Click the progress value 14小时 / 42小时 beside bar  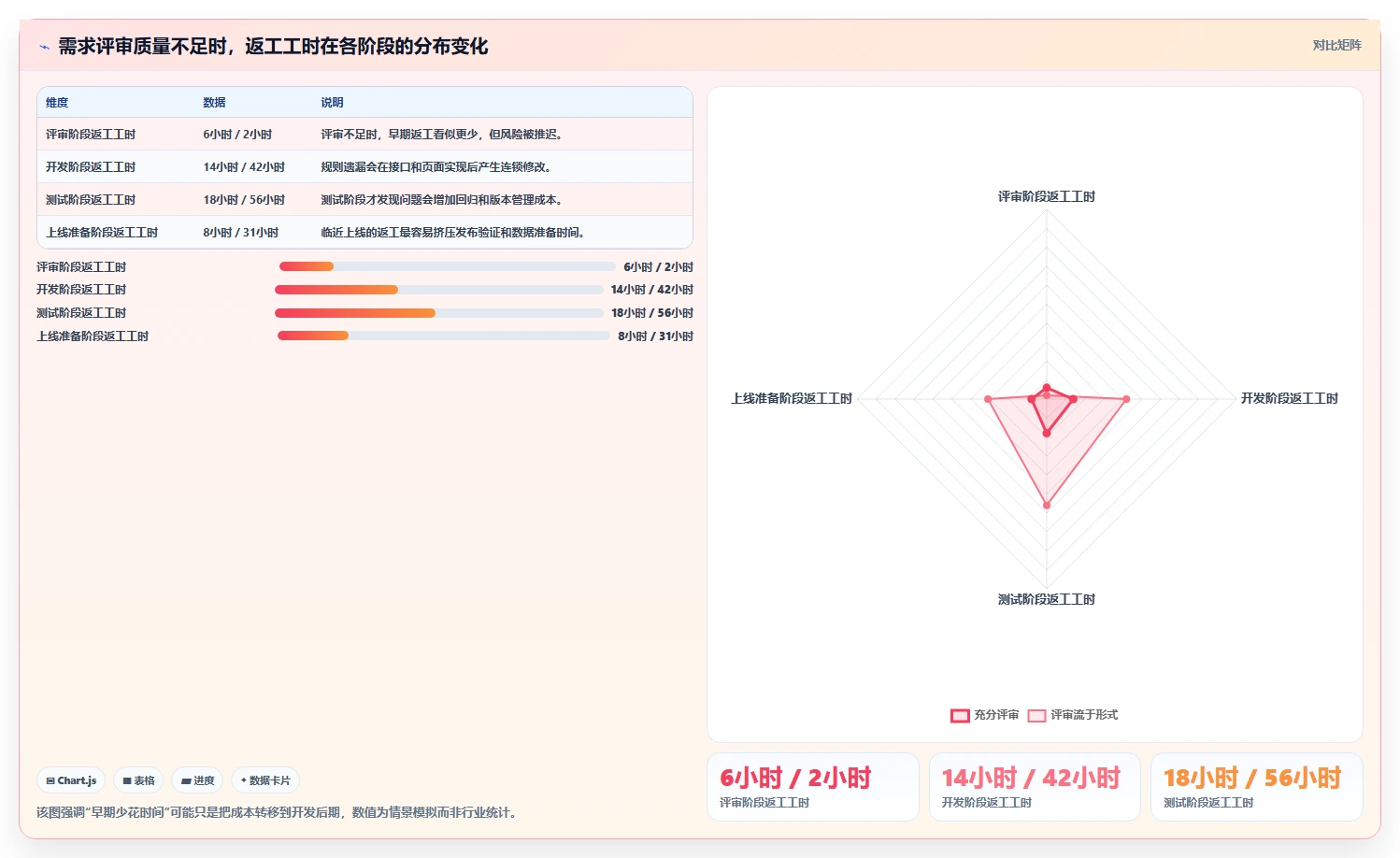[652, 290]
